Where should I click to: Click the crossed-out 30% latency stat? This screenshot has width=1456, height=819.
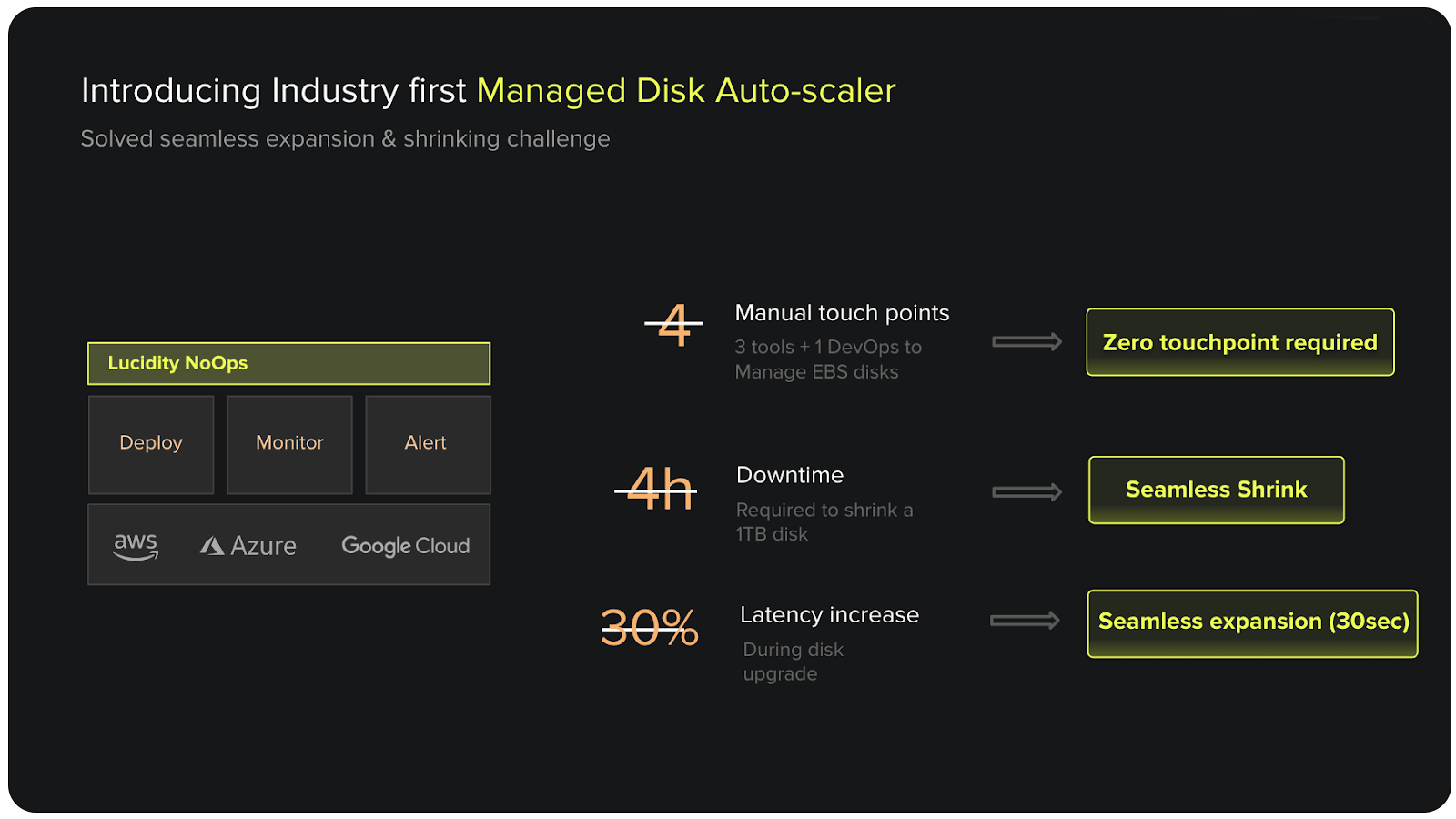[x=648, y=628]
